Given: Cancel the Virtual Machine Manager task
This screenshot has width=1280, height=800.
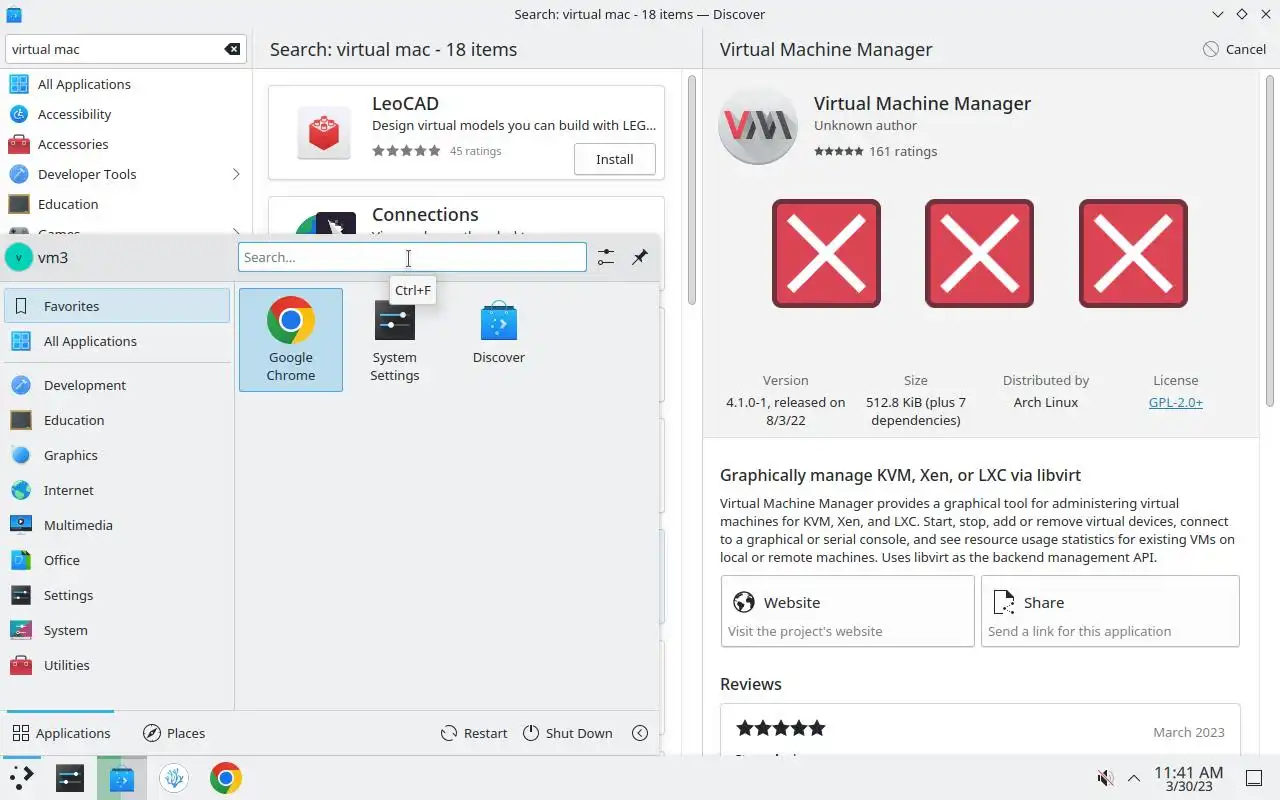Looking at the screenshot, I should pos(1235,49).
